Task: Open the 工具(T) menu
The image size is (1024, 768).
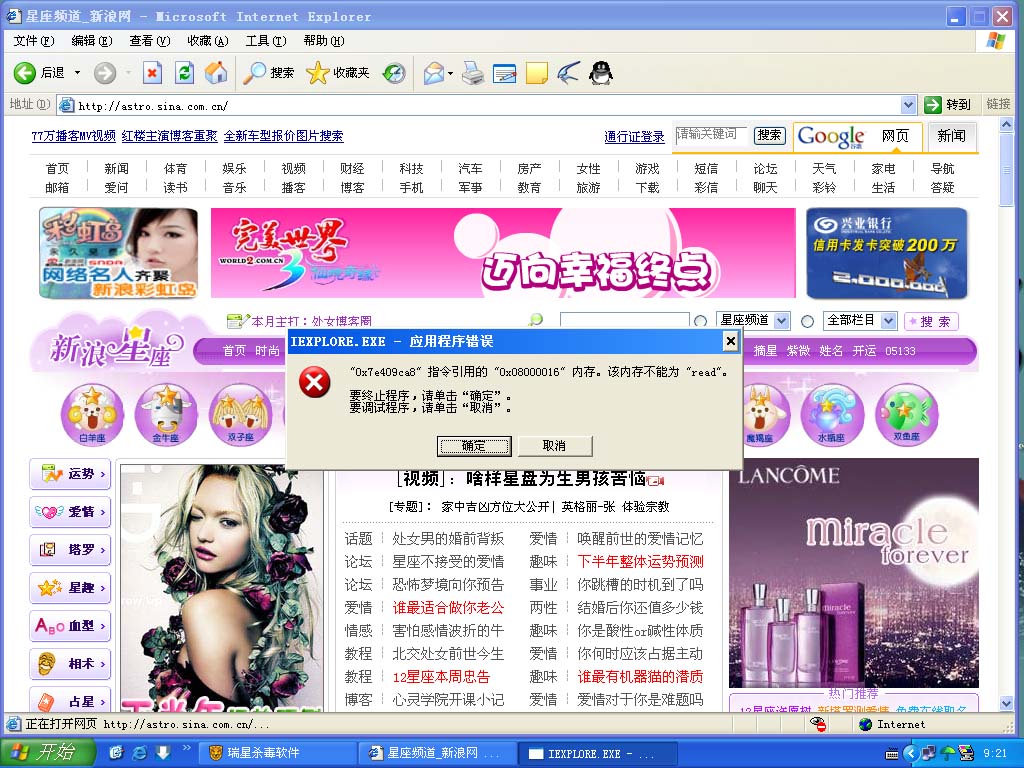Action: [x=265, y=41]
